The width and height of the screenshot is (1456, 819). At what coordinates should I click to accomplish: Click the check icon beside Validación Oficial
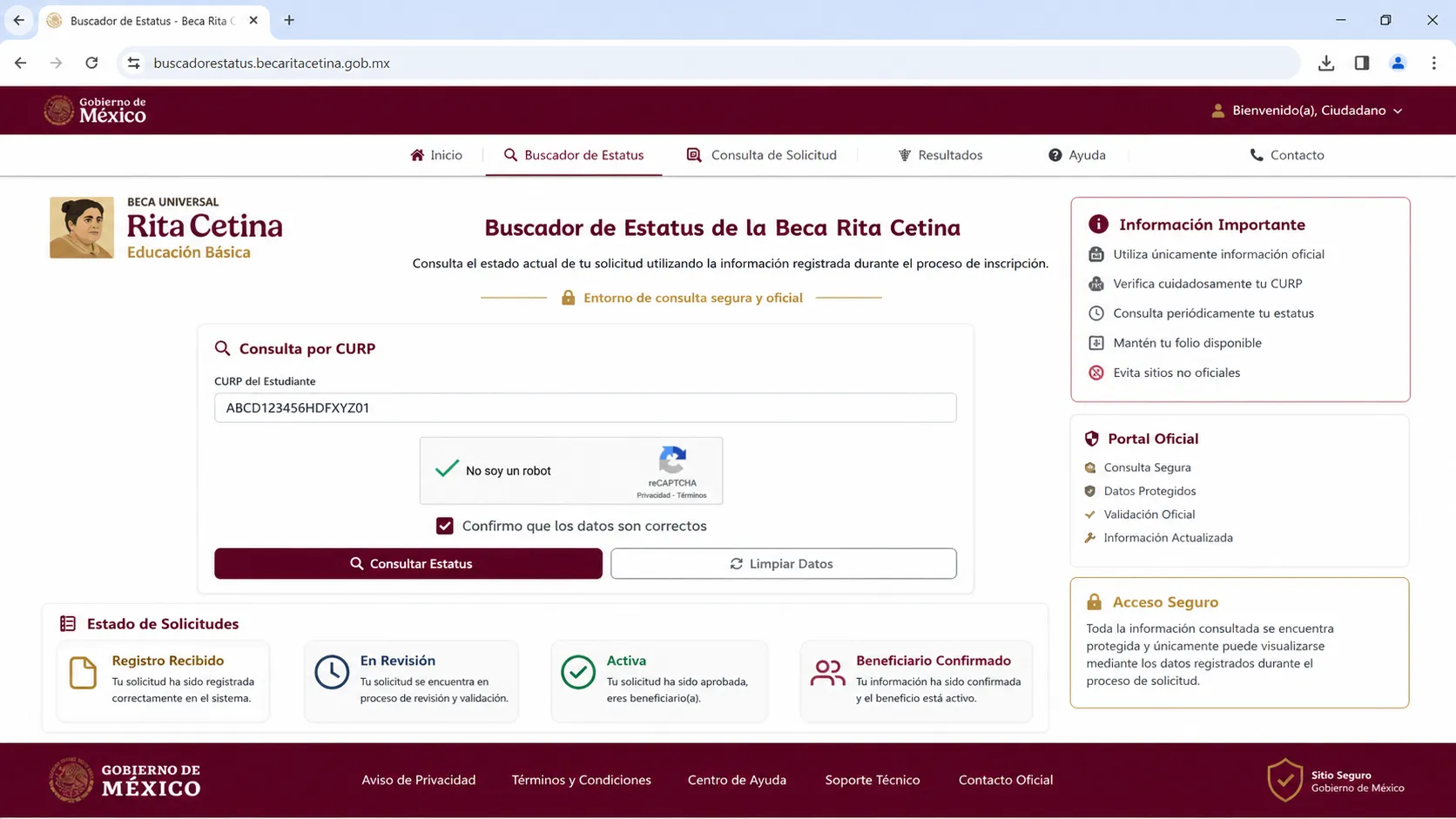(1090, 514)
